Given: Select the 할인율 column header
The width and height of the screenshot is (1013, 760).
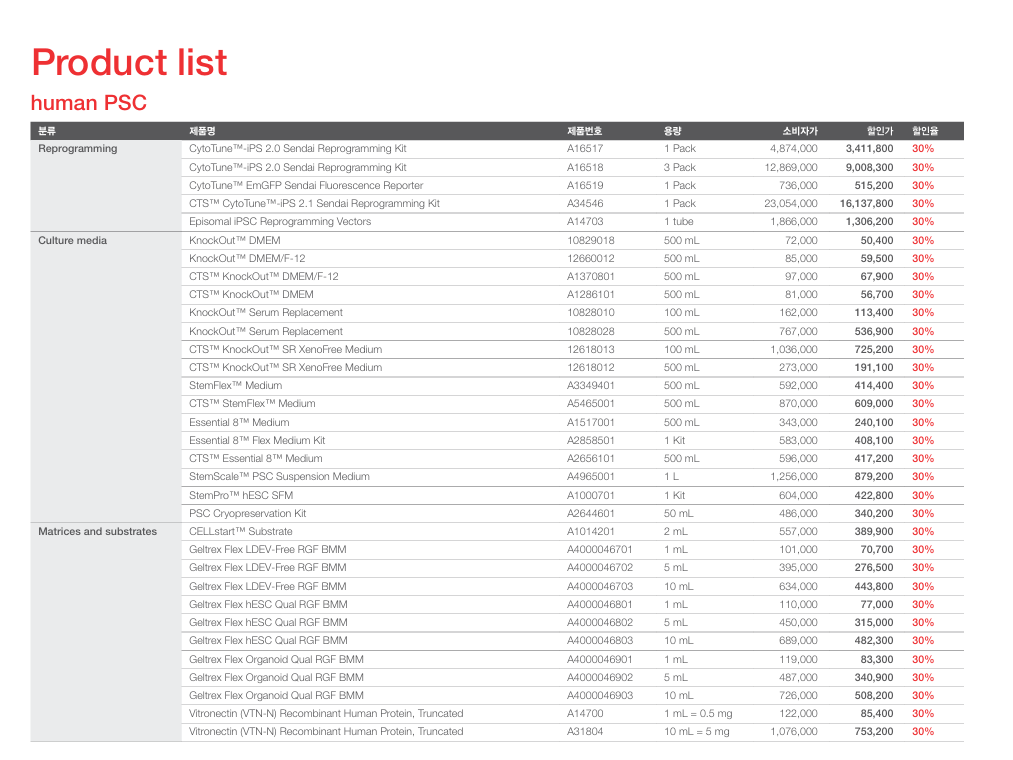Looking at the screenshot, I should tap(923, 131).
